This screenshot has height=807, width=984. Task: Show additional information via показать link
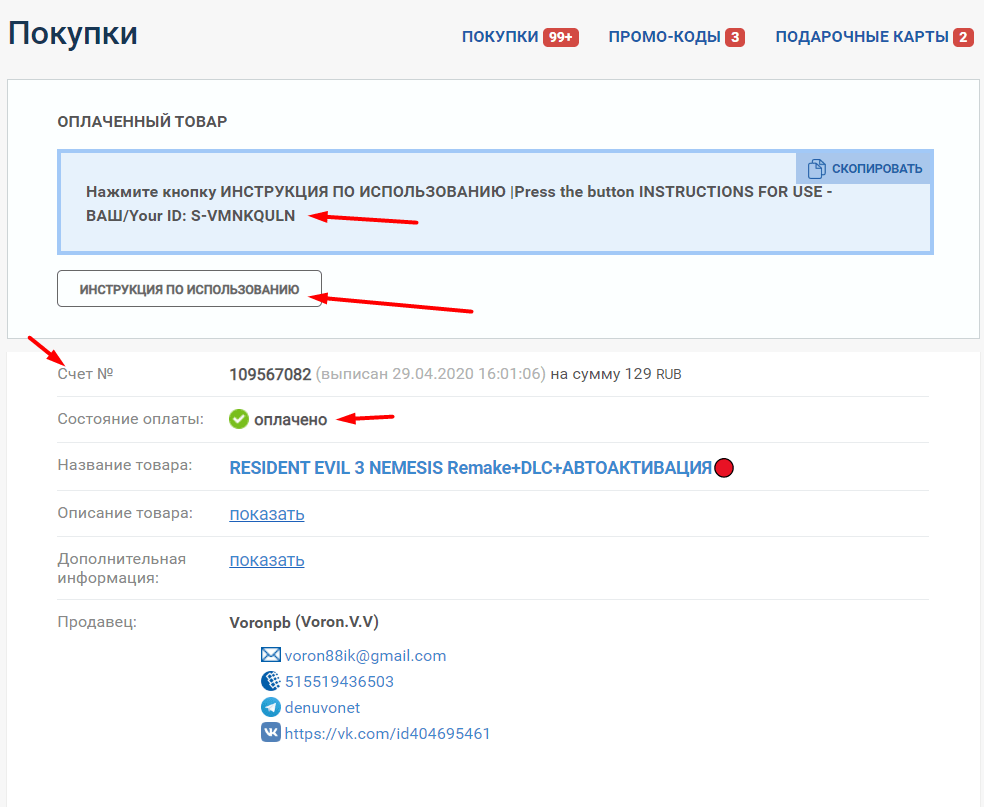(x=267, y=560)
